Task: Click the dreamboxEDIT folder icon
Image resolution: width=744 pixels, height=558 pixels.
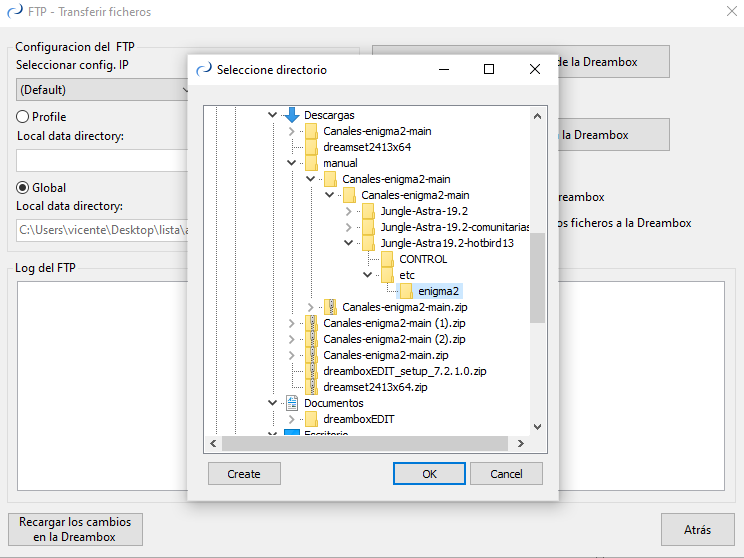Action: (311, 419)
